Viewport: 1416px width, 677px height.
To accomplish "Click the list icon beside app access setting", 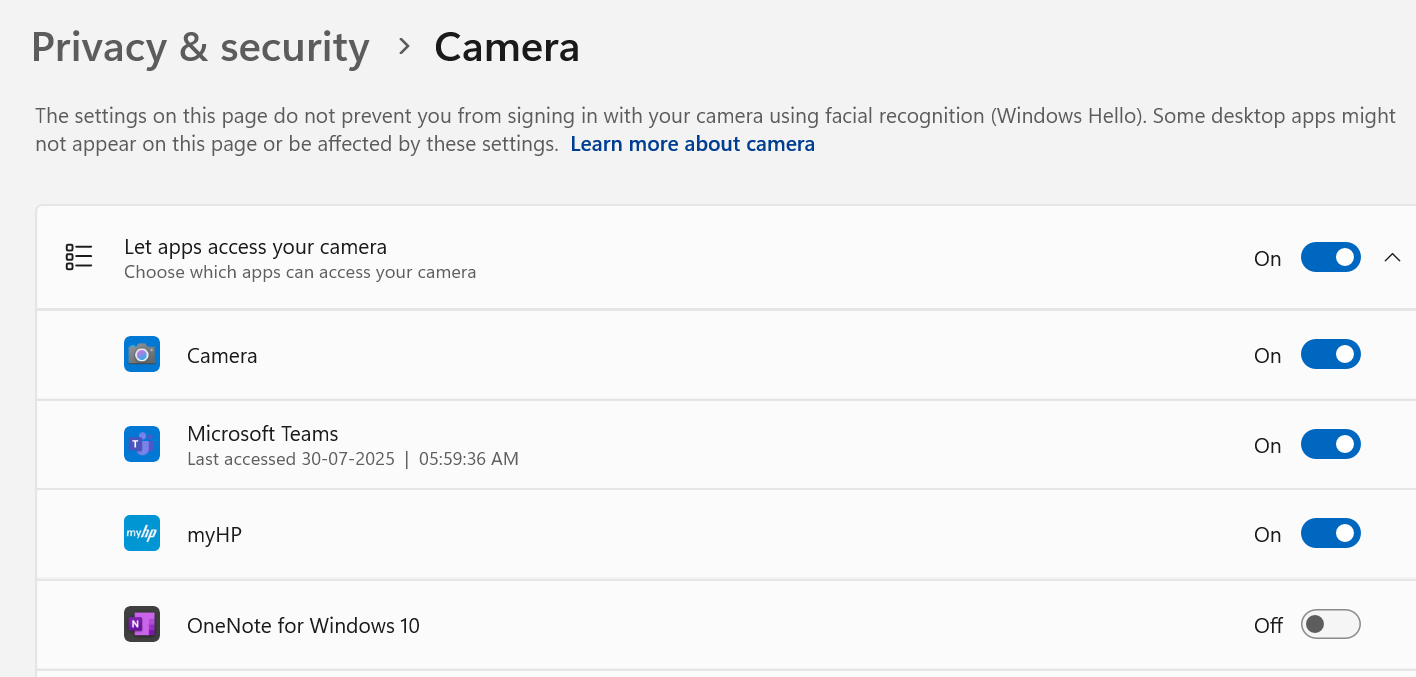I will click(x=79, y=257).
